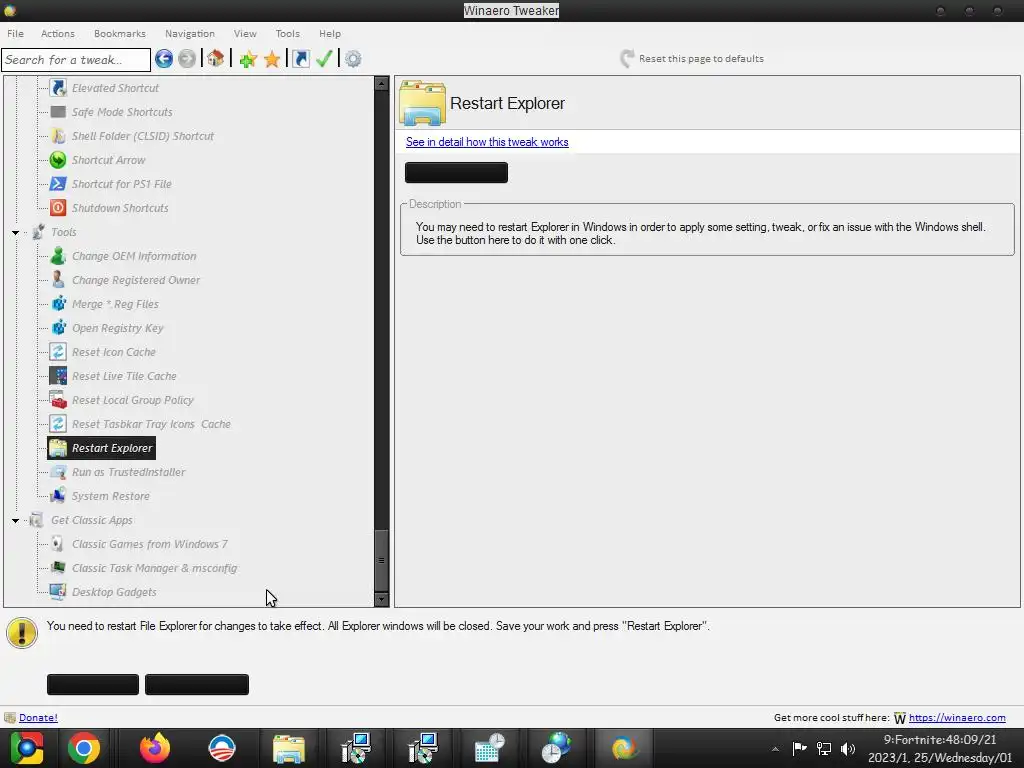Screen dimensions: 1024x768
Task: Click the Shortcut Arrow green icon
Action: click(58, 160)
